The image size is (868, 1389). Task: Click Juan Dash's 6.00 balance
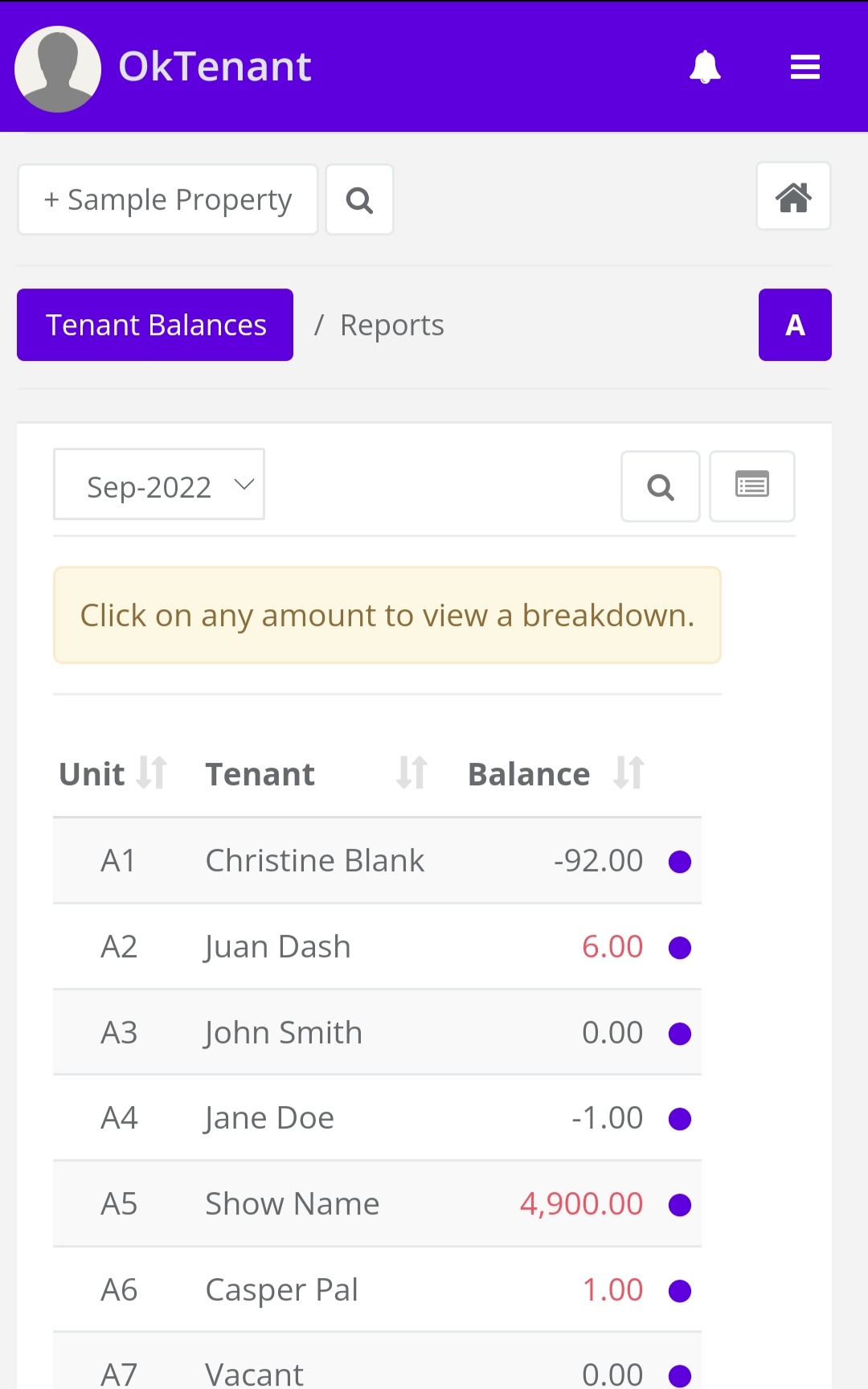[x=612, y=947]
